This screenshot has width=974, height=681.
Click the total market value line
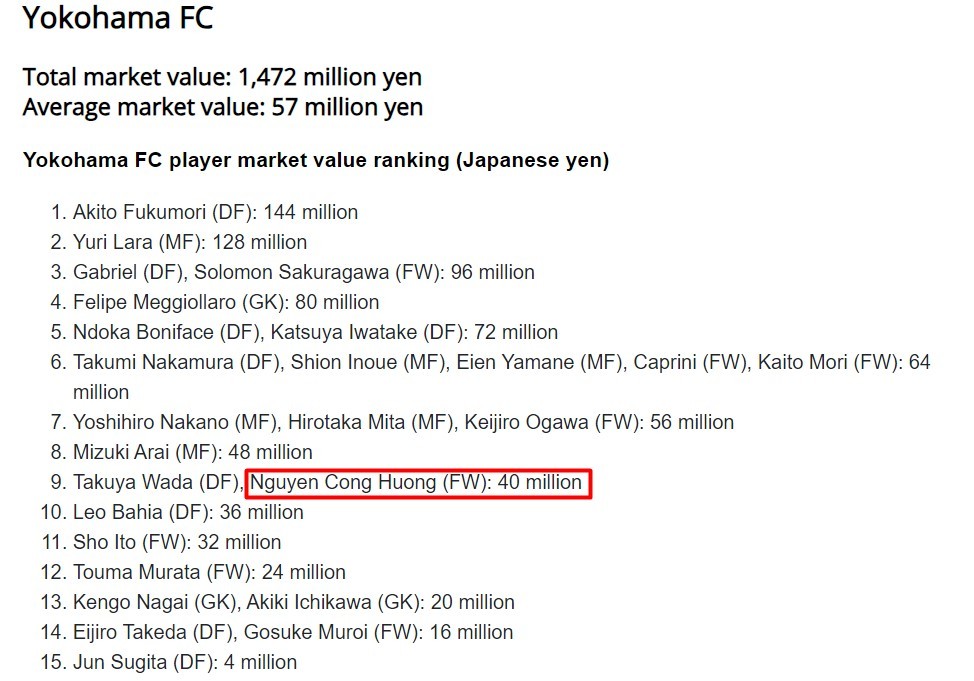coord(222,77)
